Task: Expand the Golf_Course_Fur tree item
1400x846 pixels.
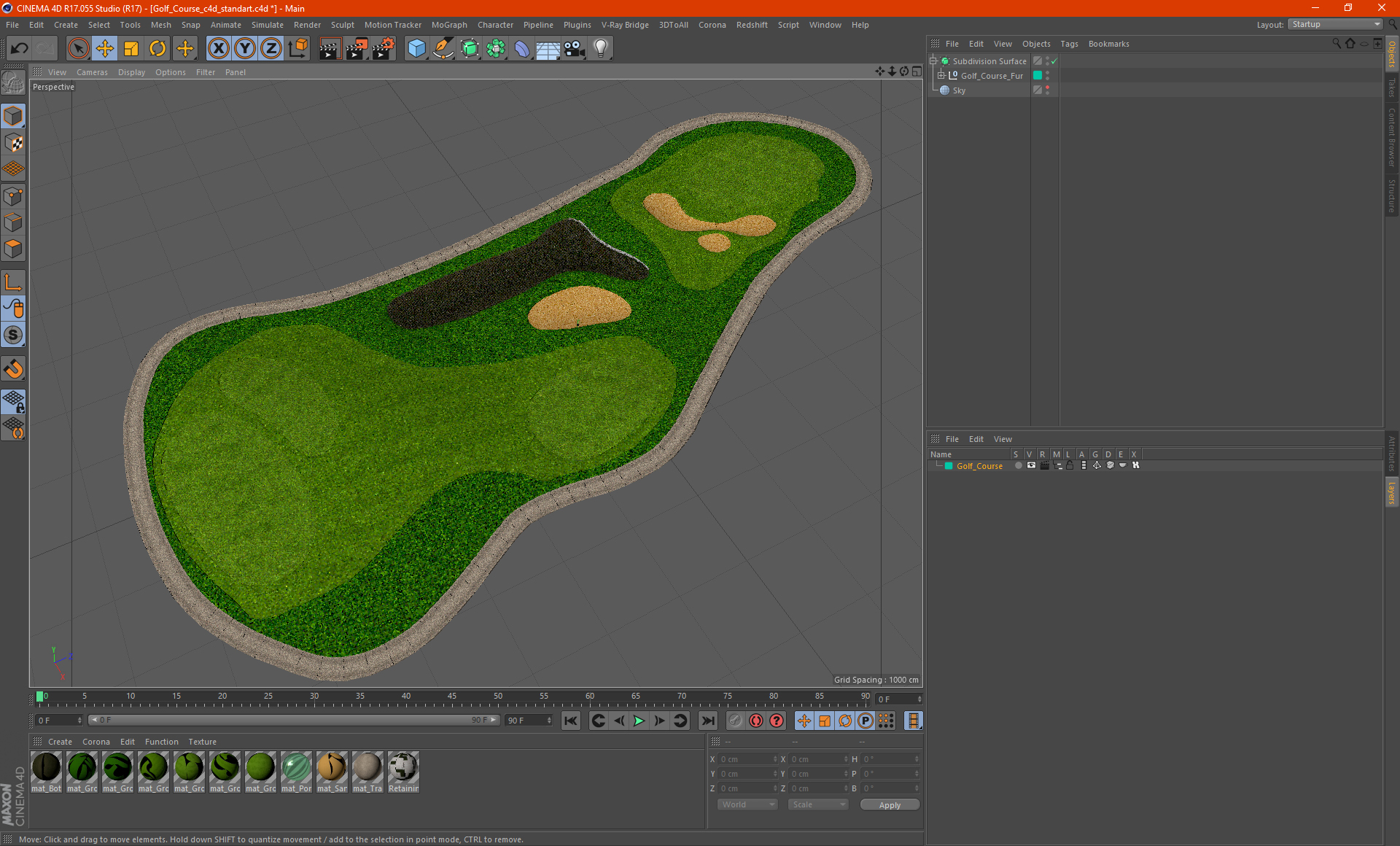Action: [941, 75]
